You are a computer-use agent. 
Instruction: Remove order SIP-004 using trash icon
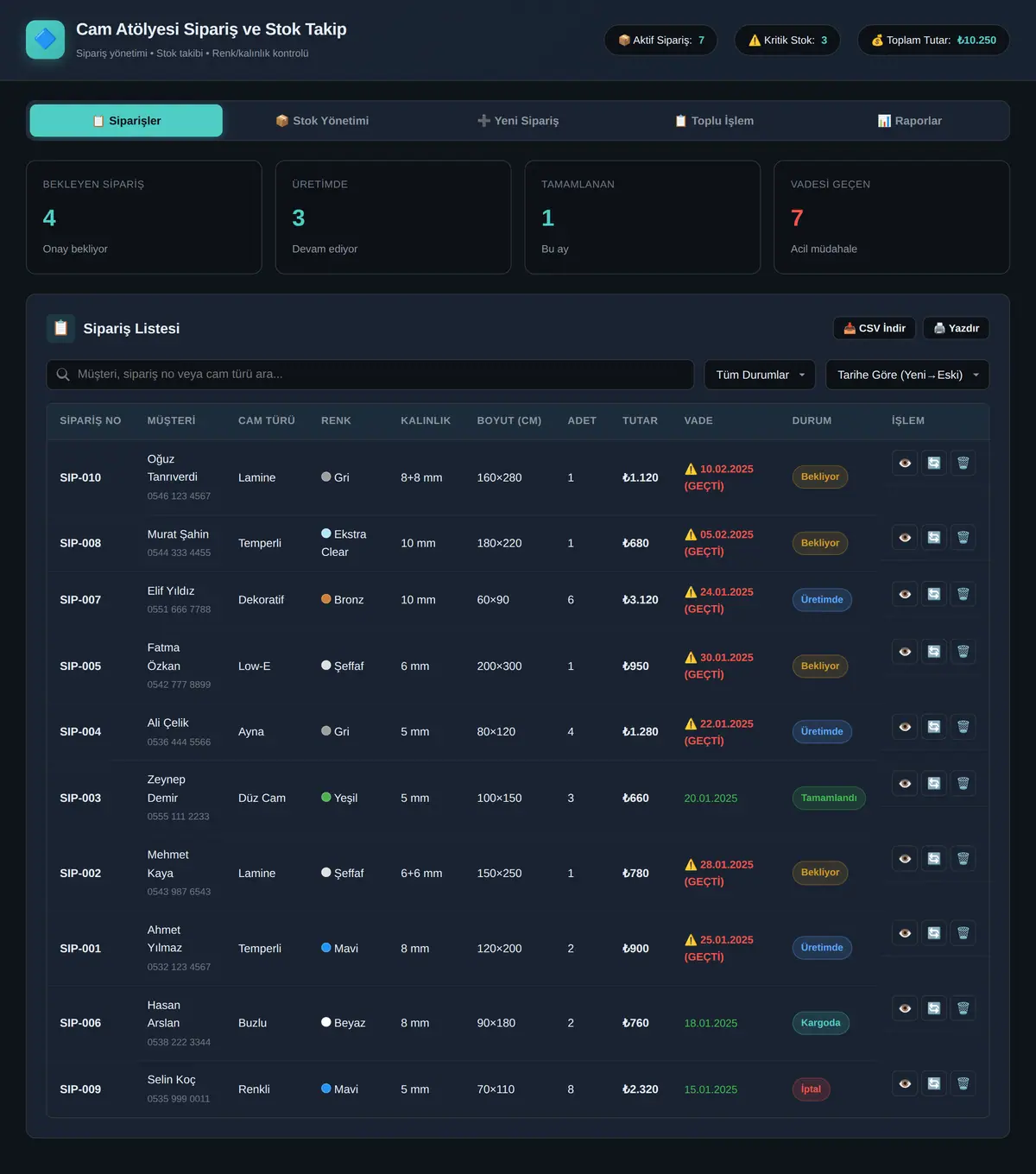tap(963, 727)
